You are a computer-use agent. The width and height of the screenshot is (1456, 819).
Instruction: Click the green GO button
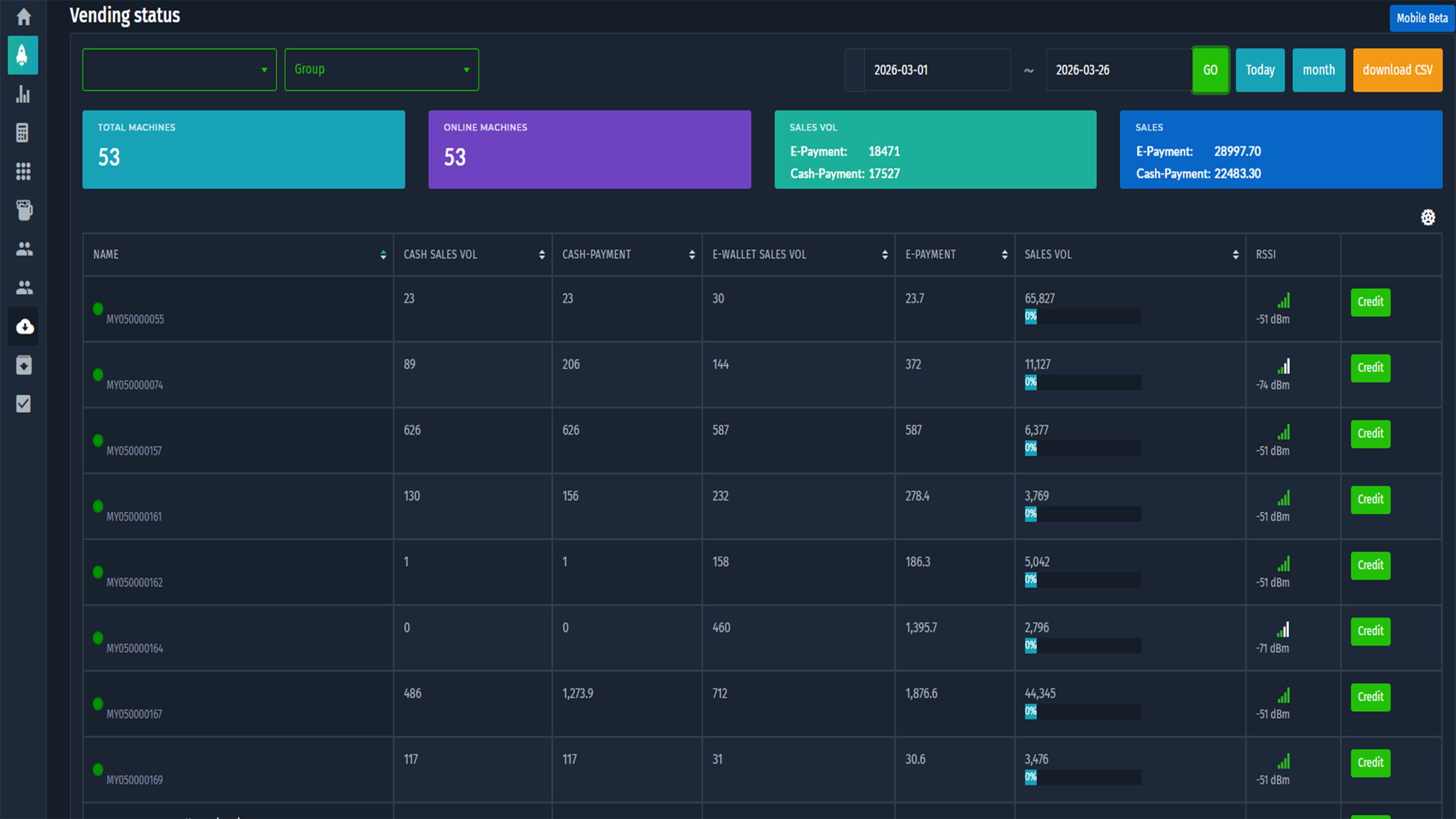pos(1210,70)
